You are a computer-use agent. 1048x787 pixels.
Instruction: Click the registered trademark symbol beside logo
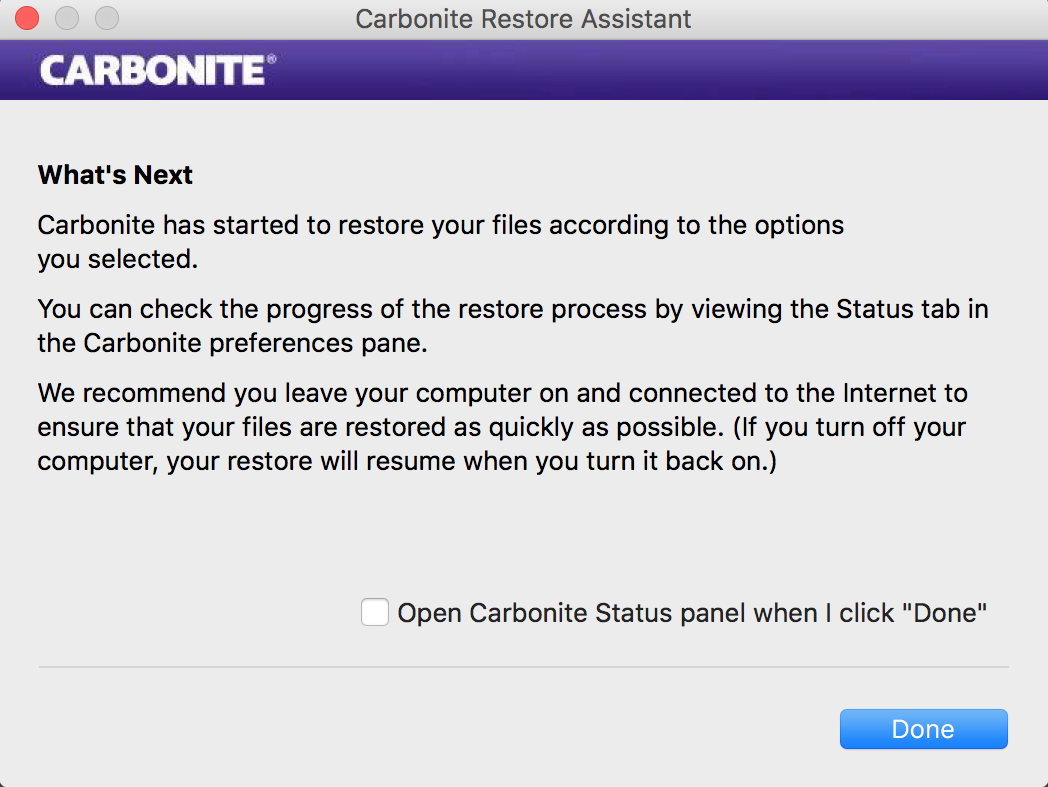[272, 60]
